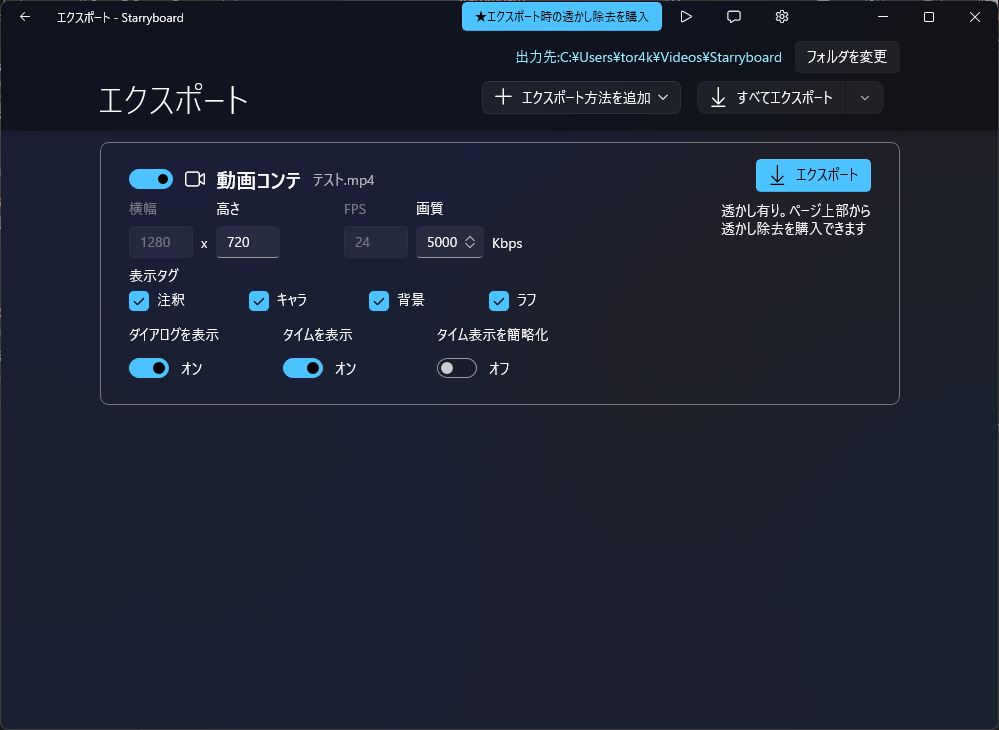
Task: Uncheck the 背景 tag checkbox
Action: coord(378,301)
